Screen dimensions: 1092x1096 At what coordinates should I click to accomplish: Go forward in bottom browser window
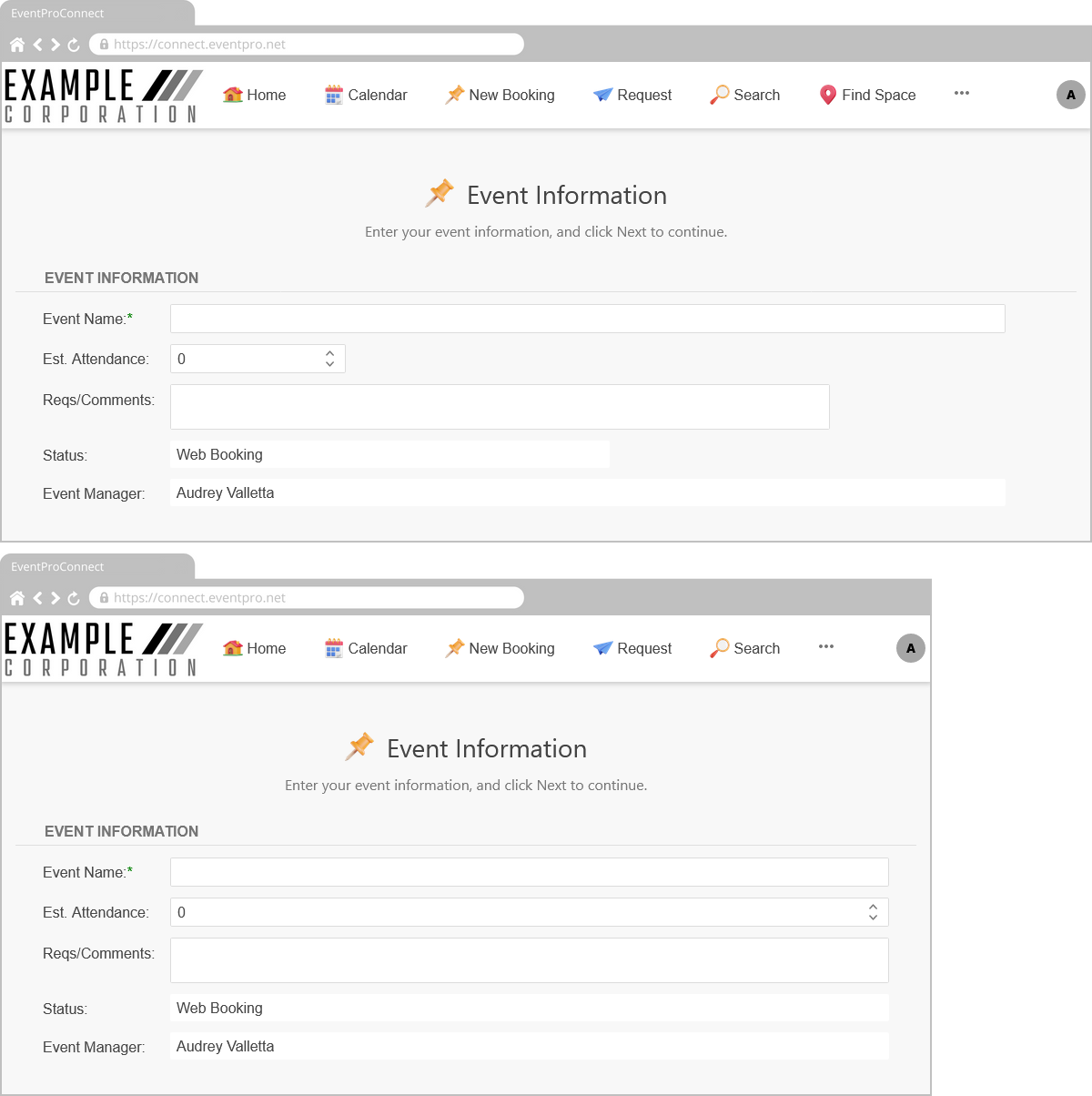point(55,598)
